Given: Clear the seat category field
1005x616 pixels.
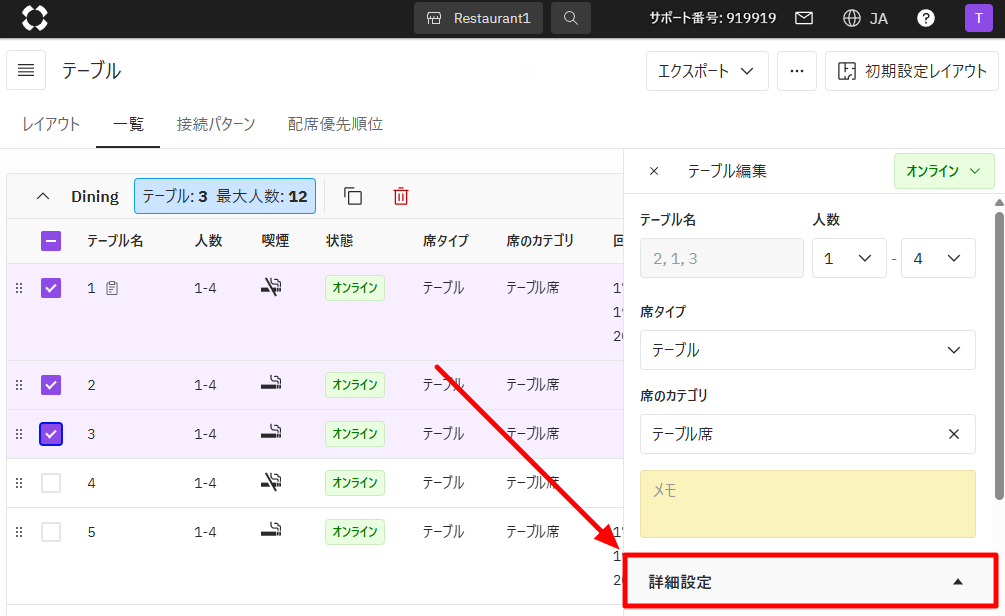Looking at the screenshot, I should click(x=953, y=434).
